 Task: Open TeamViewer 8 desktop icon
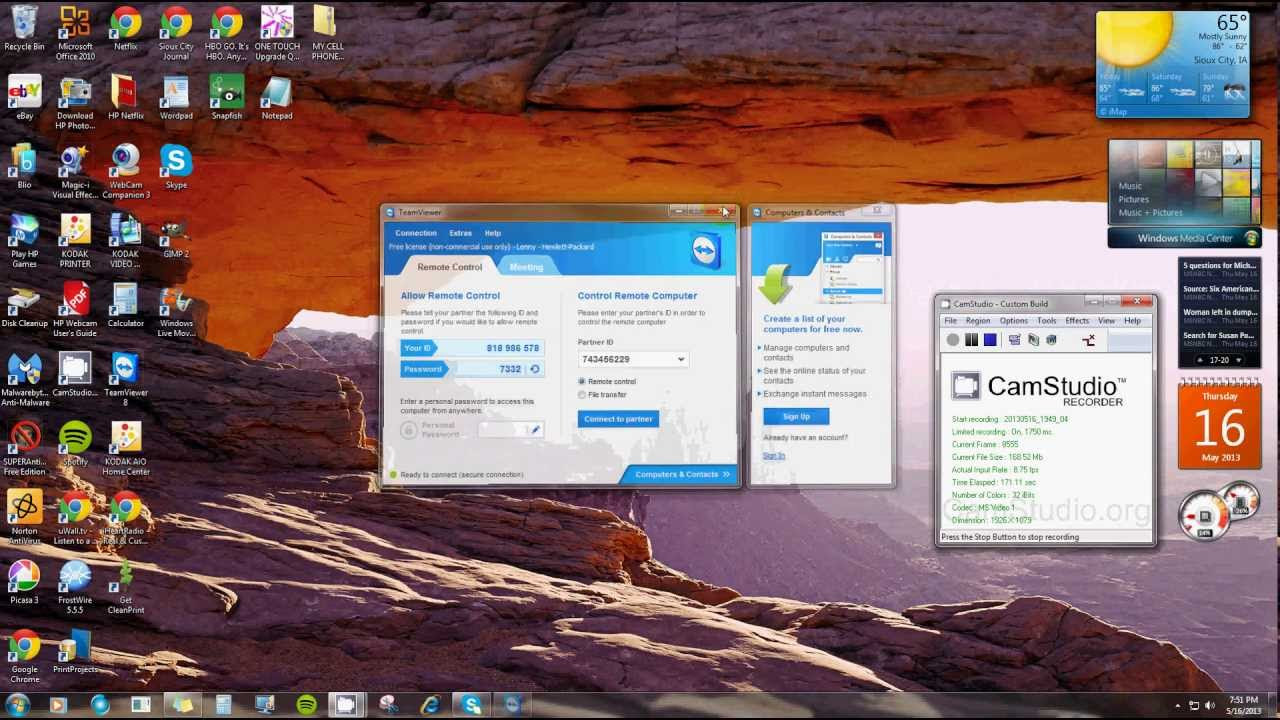tap(126, 380)
